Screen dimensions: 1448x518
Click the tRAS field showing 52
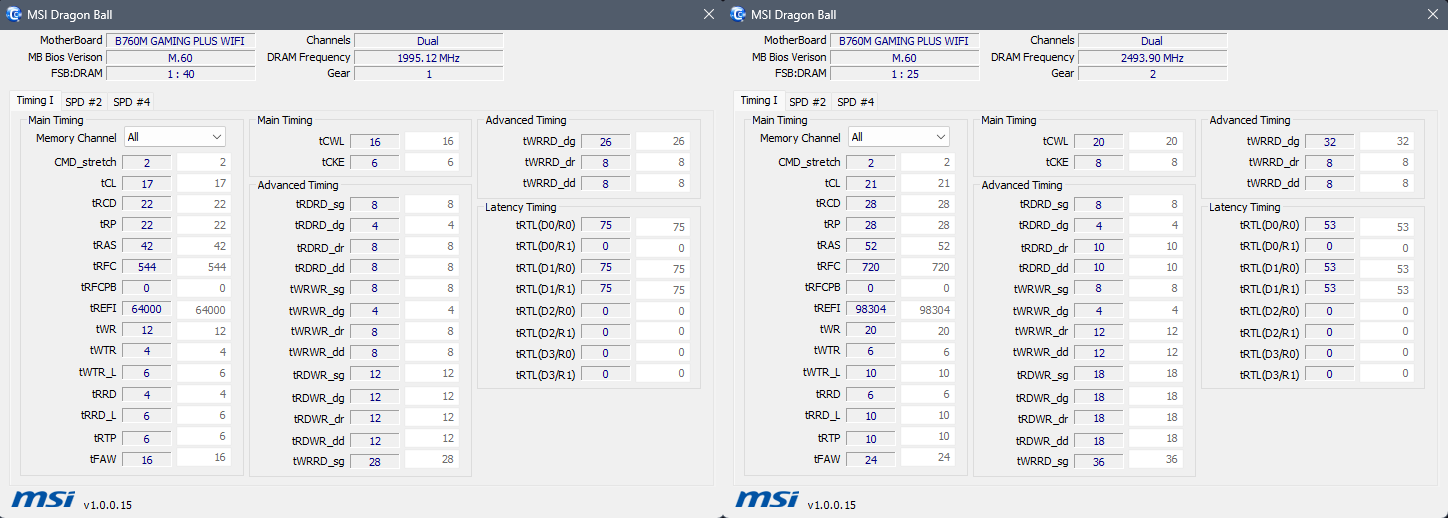click(871, 245)
